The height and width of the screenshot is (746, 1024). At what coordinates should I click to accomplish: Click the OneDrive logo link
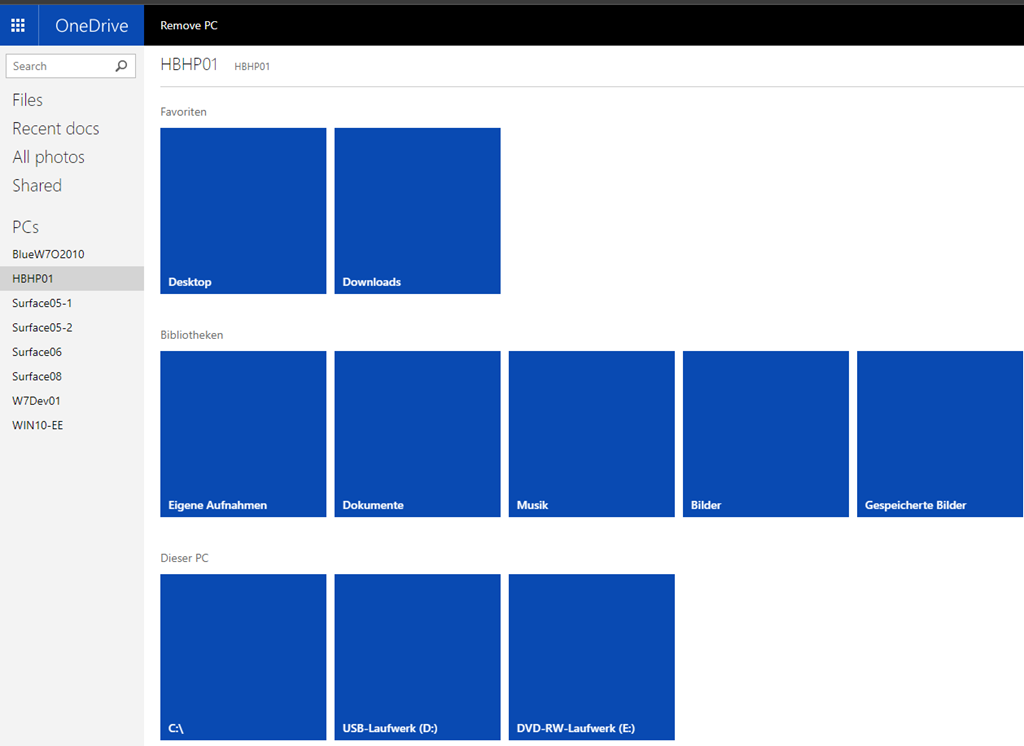(x=91, y=25)
